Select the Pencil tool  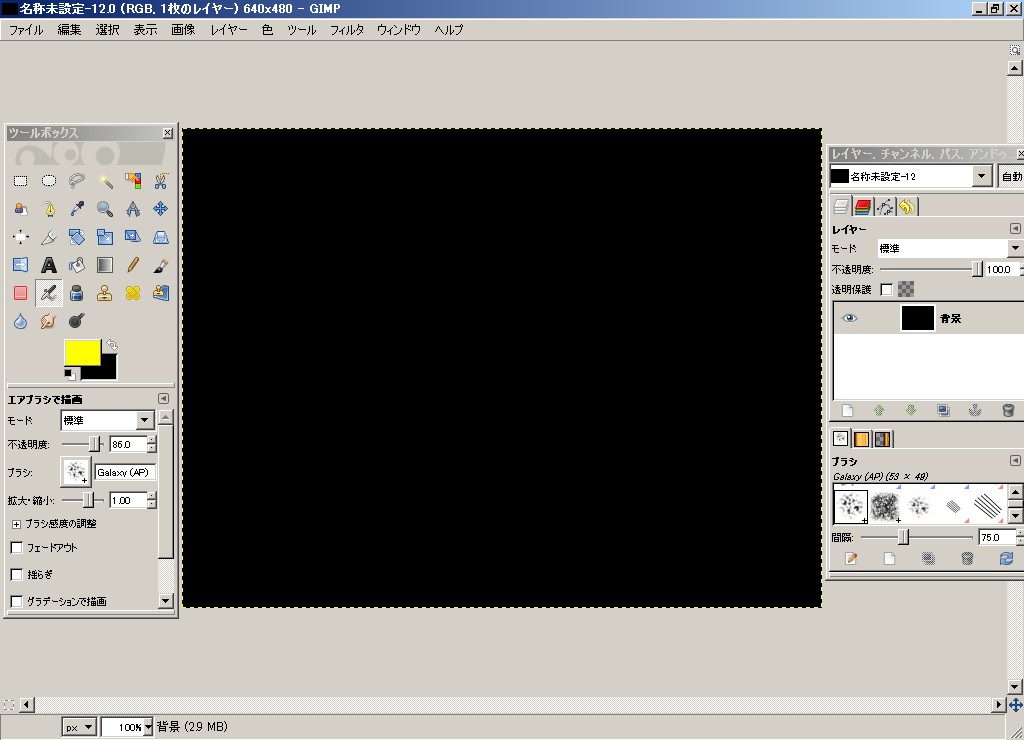click(133, 265)
